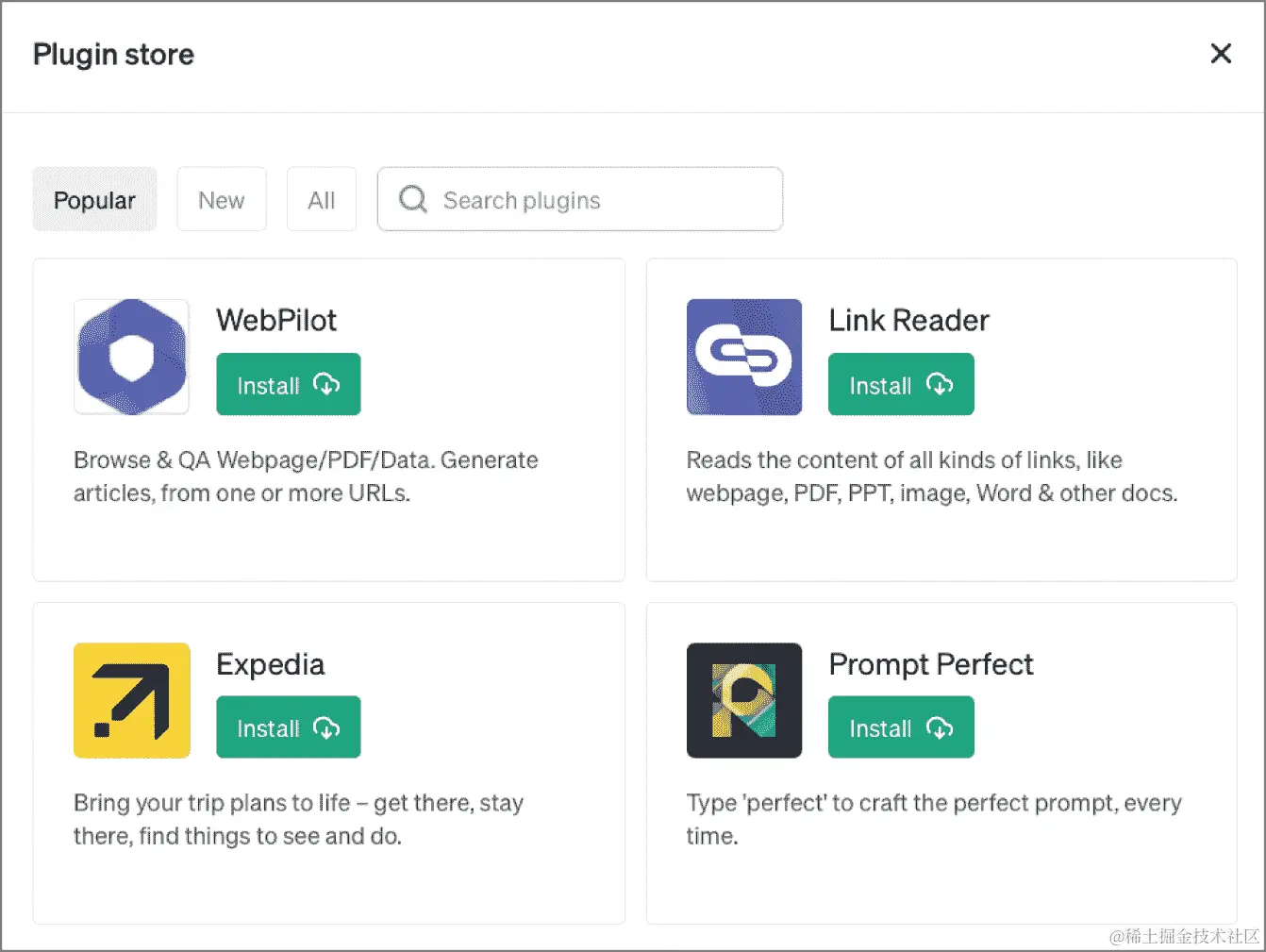Viewport: 1266px width, 952px height.
Task: Click download cloud icon on Prompt Perfect Install
Action: pyautogui.click(x=940, y=728)
